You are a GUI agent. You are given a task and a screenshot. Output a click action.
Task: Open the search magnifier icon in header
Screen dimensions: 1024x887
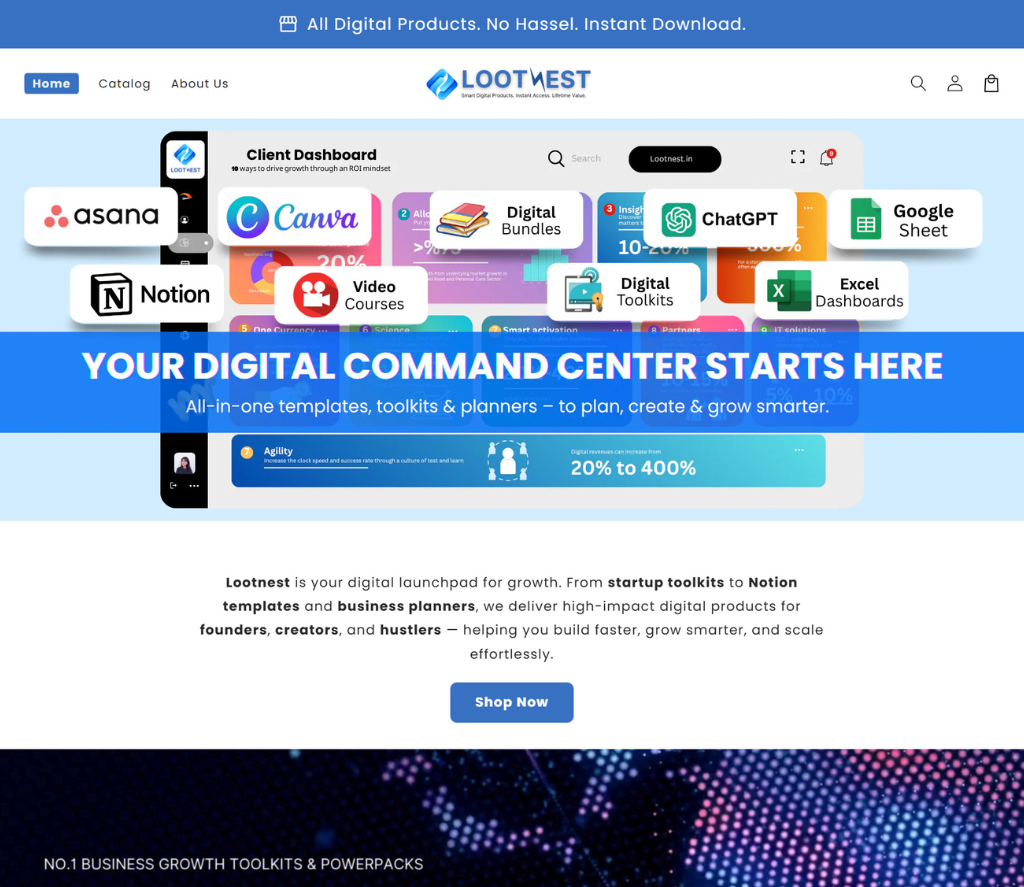coord(918,83)
